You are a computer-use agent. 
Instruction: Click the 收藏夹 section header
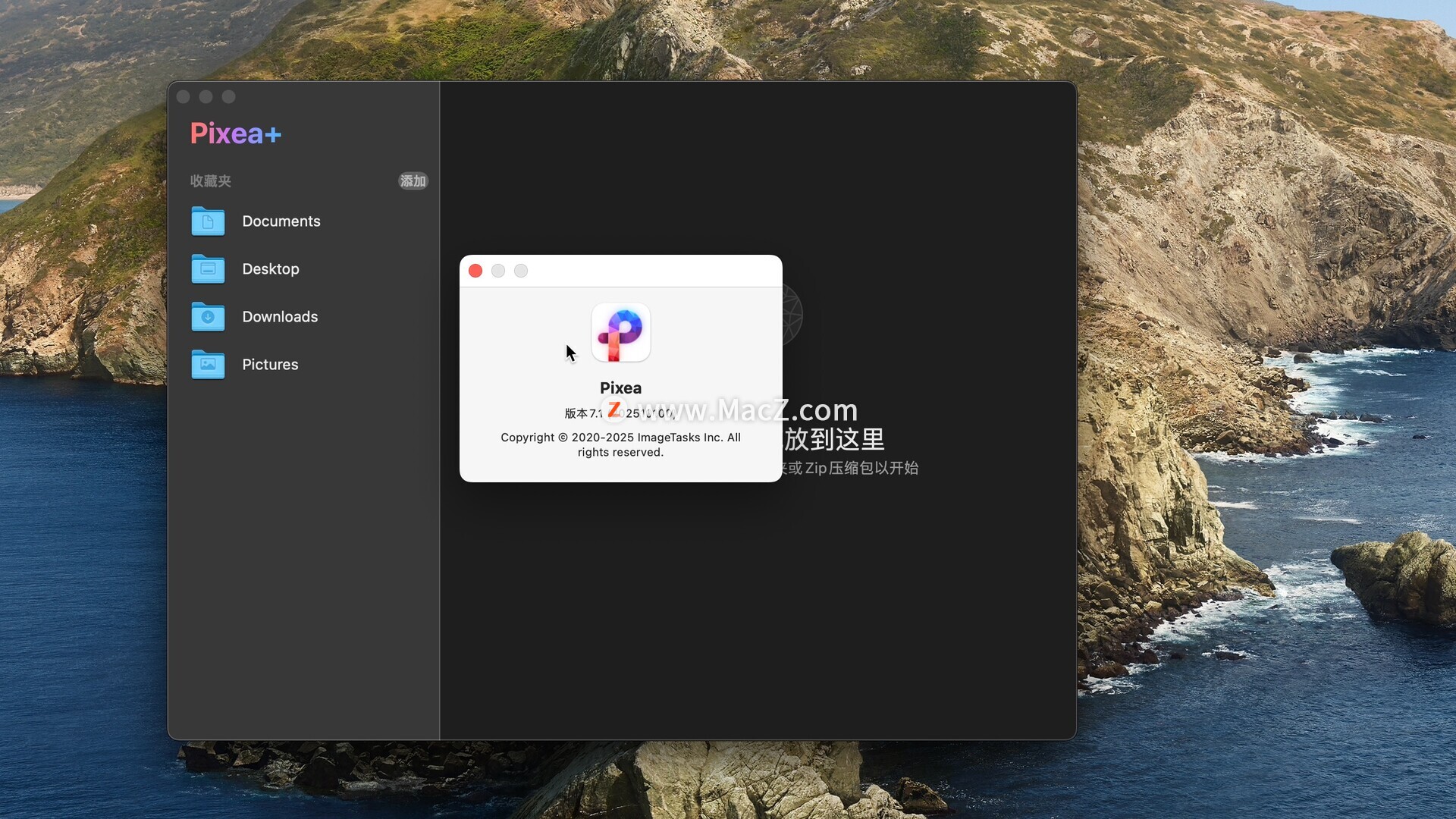tap(211, 181)
